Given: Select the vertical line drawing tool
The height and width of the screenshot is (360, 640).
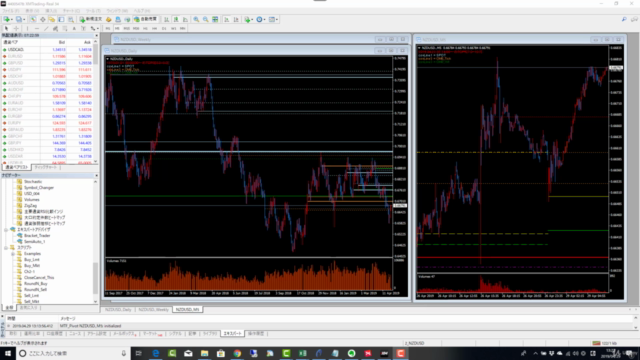Looking at the screenshot, I should point(27,29).
